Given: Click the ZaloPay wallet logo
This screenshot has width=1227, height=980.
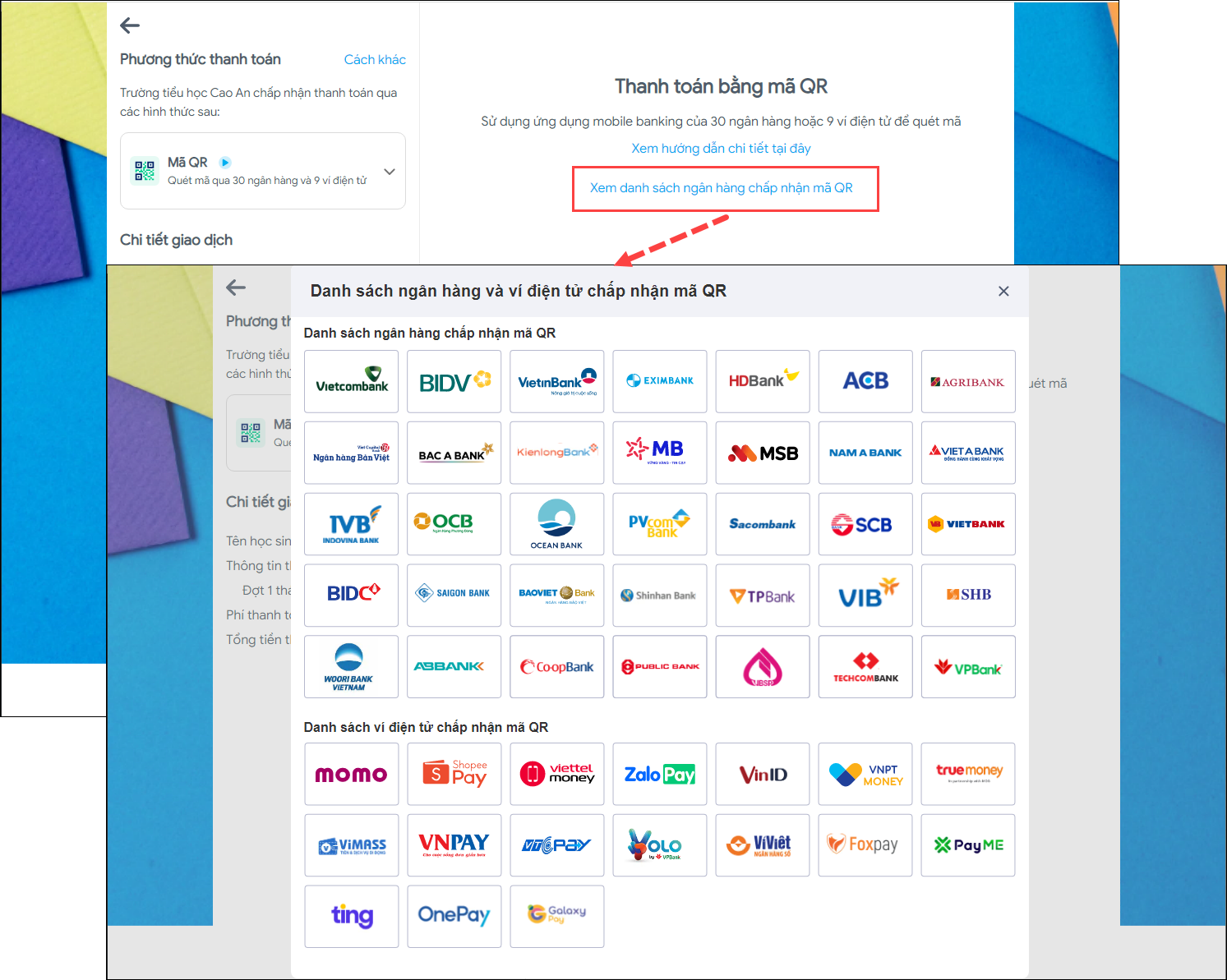Looking at the screenshot, I should tap(660, 774).
